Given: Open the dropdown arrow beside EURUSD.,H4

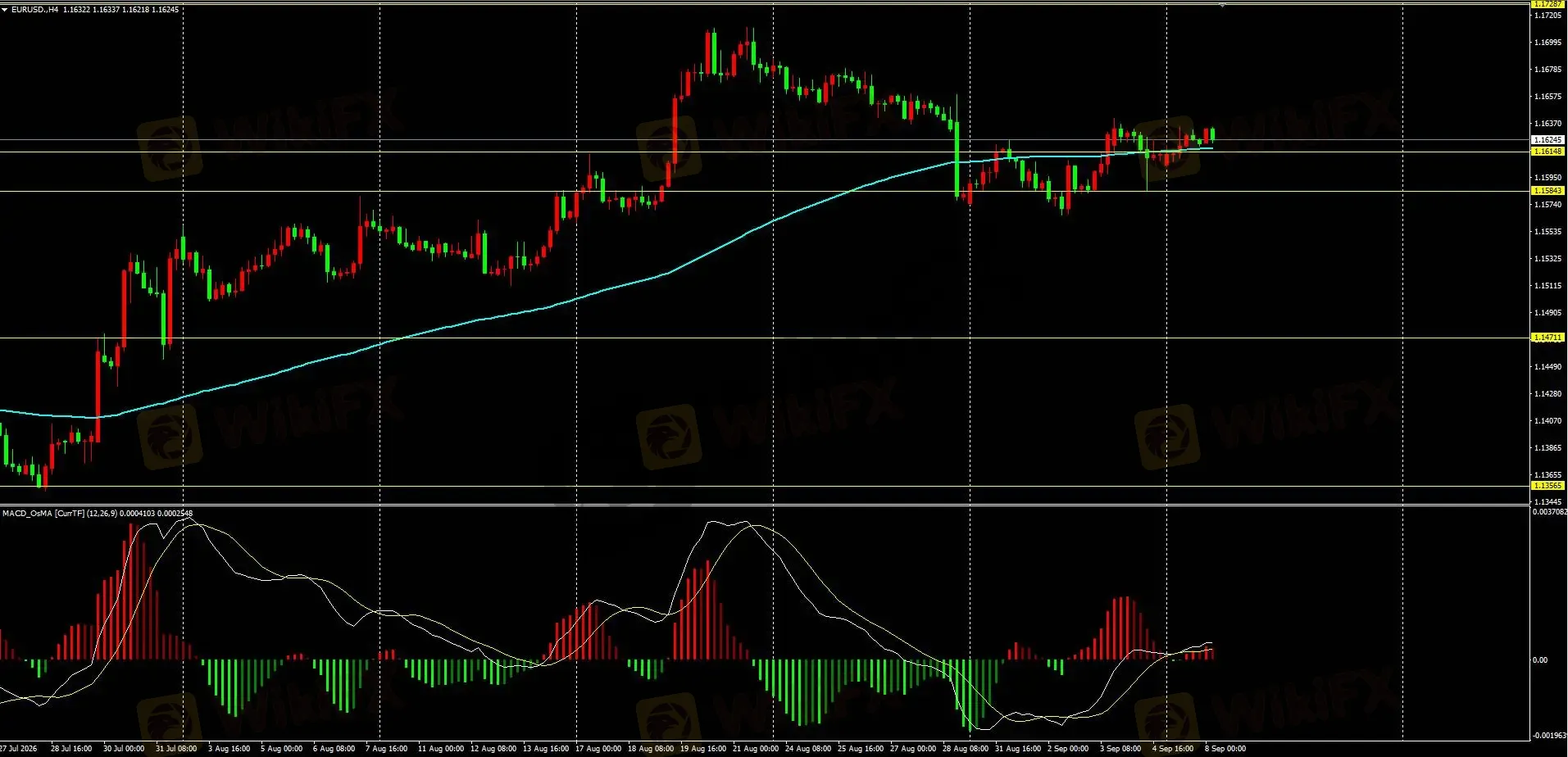Looking at the screenshot, I should tap(4, 9).
